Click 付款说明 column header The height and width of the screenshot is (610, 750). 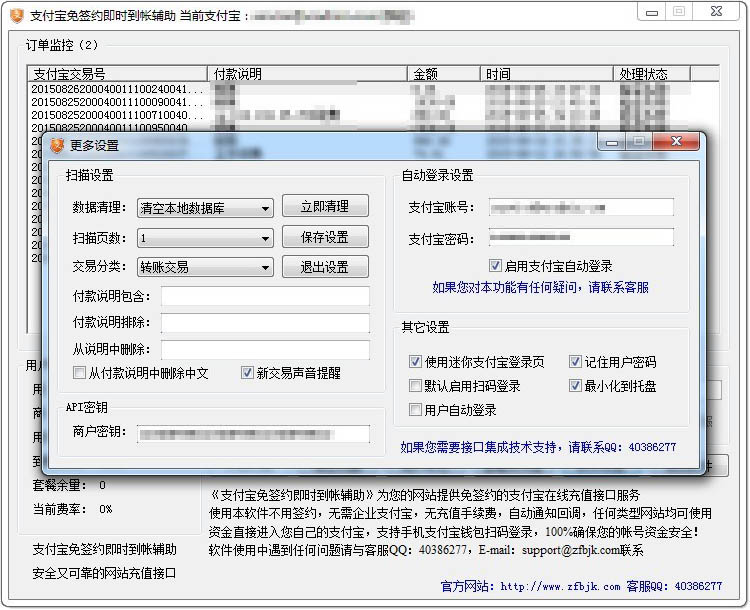click(x=307, y=74)
